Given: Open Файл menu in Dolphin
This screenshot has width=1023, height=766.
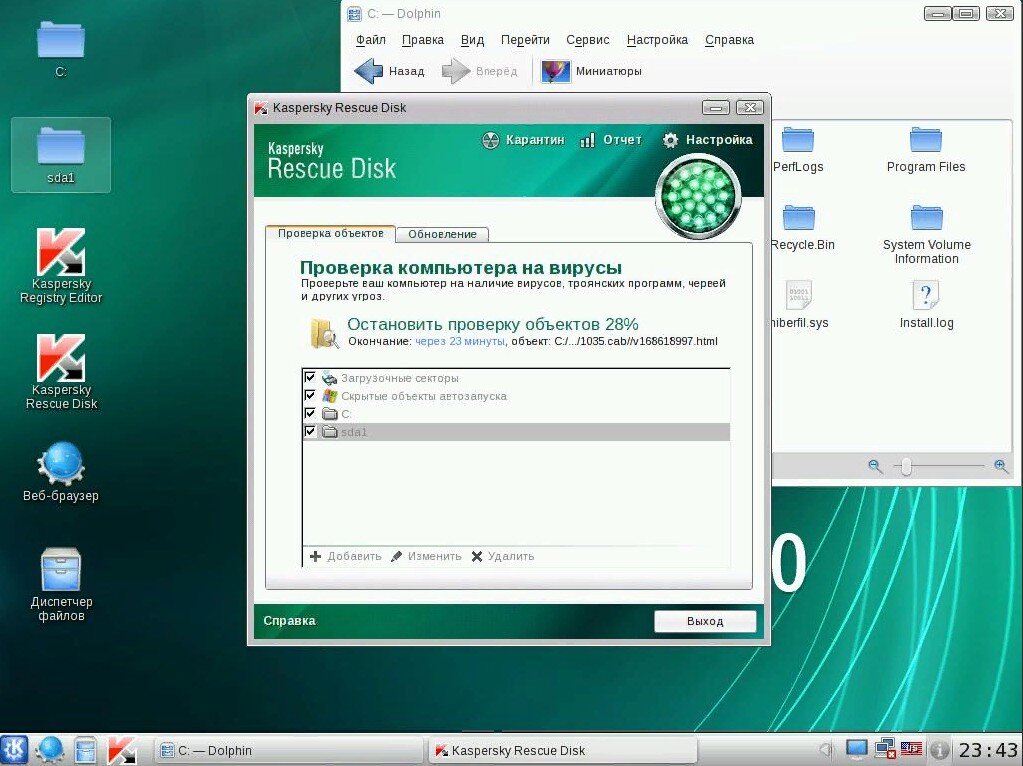Looking at the screenshot, I should [371, 40].
